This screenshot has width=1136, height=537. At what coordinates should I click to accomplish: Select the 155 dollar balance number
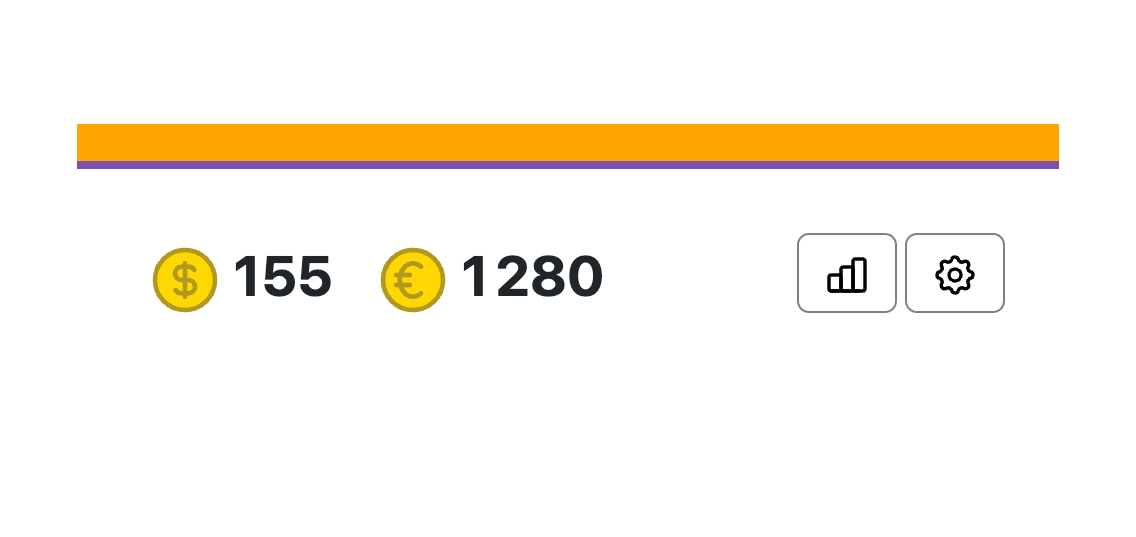click(282, 277)
